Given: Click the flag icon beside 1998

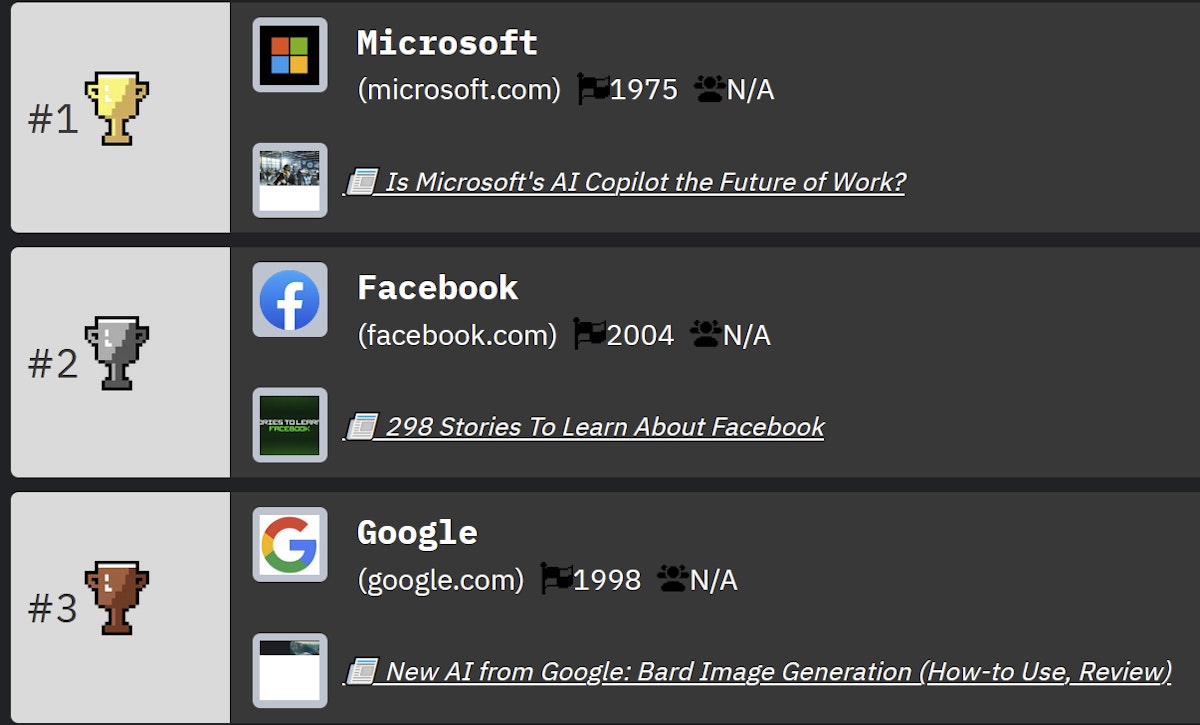Looking at the screenshot, I should (557, 579).
